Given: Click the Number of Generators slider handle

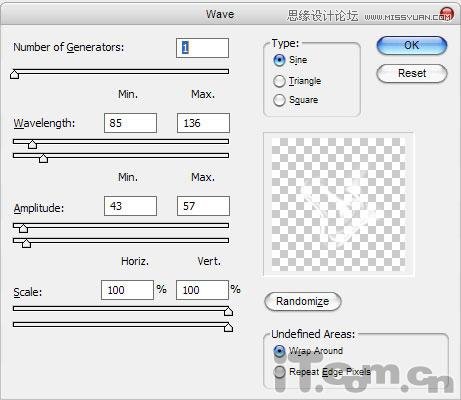Looking at the screenshot, I should point(14,74).
